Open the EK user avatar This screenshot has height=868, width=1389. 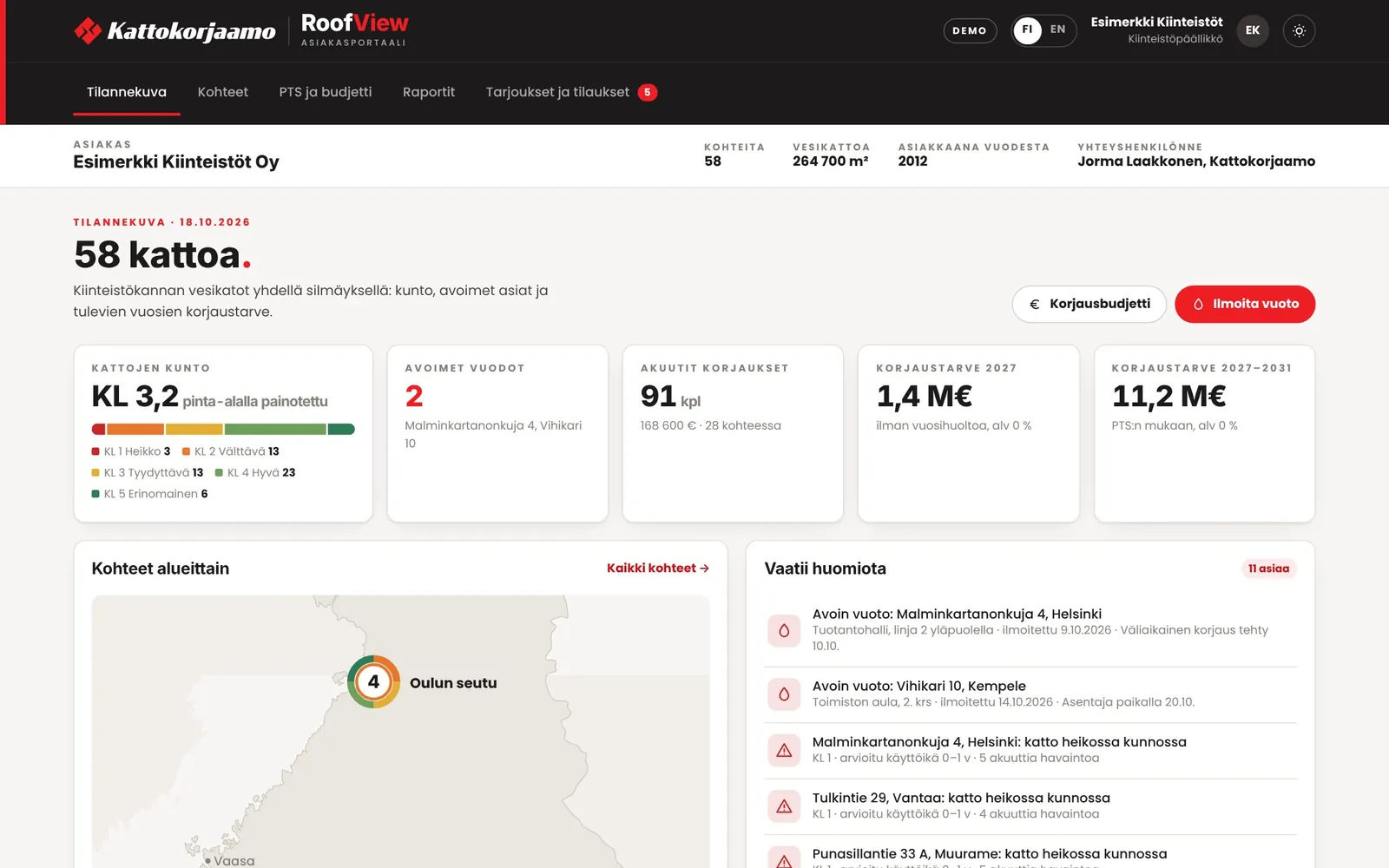1252,30
